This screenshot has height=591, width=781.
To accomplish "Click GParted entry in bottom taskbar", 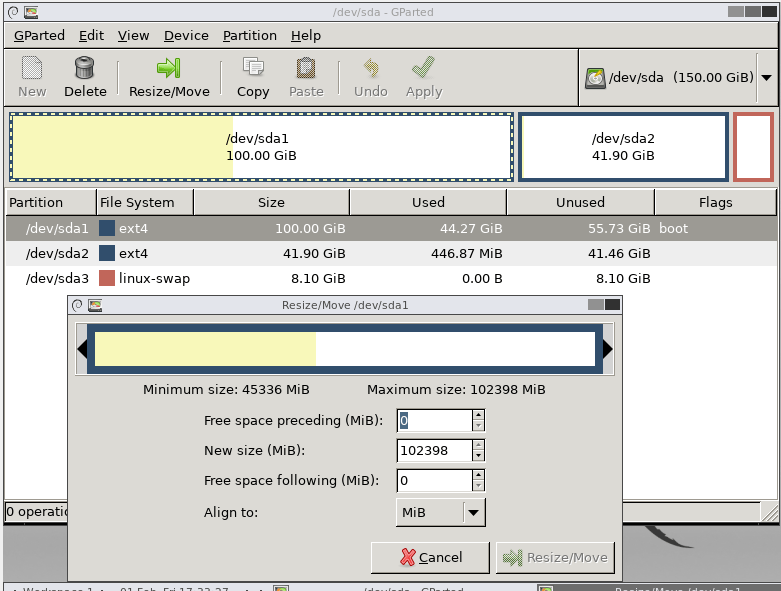I will pos(404,588).
